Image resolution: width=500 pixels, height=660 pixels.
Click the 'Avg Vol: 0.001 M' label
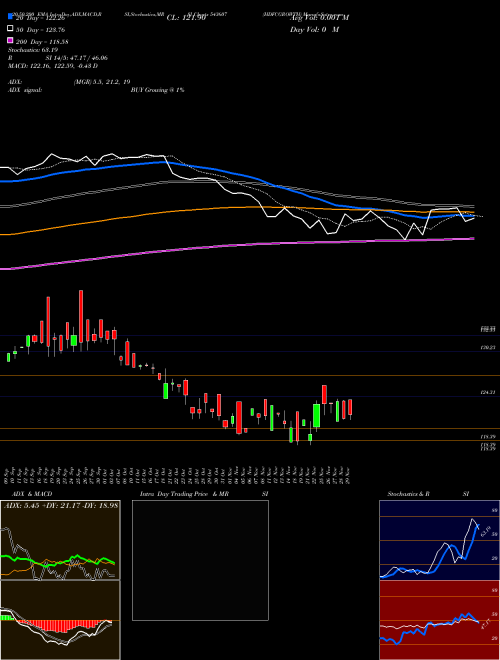coord(319,18)
